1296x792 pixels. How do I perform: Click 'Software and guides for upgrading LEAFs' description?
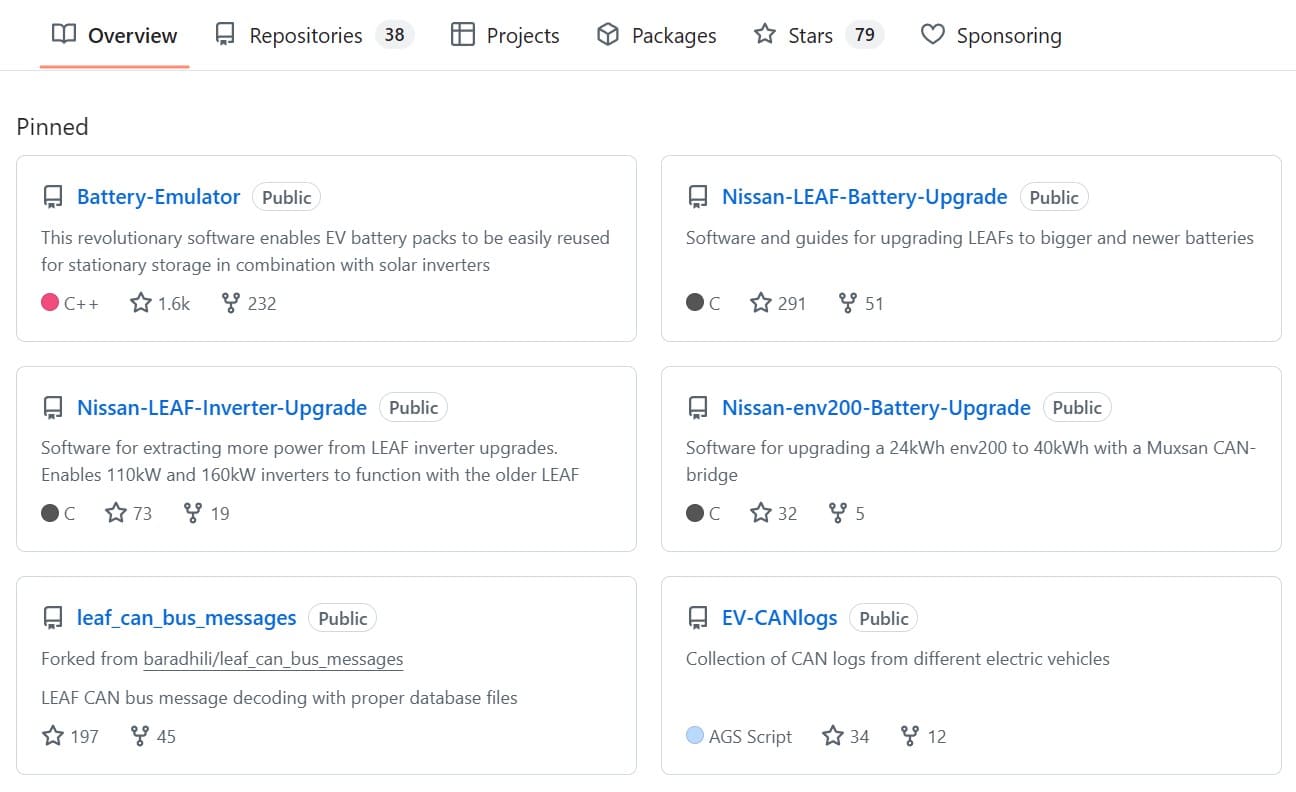click(970, 238)
